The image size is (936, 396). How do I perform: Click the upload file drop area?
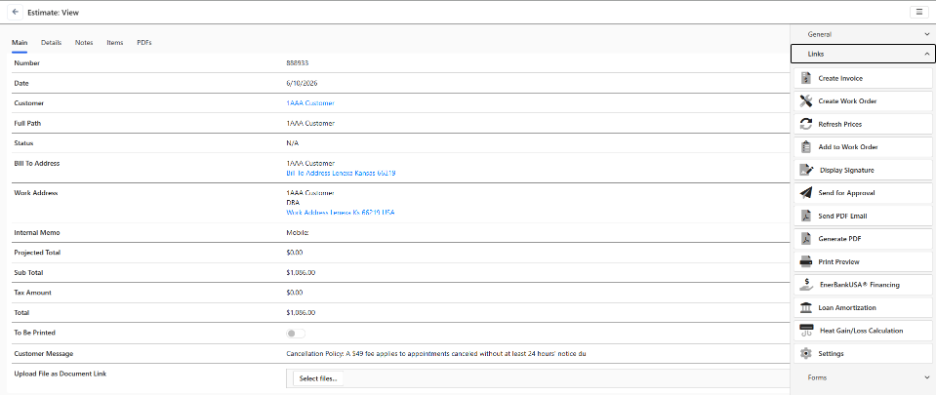(538, 379)
